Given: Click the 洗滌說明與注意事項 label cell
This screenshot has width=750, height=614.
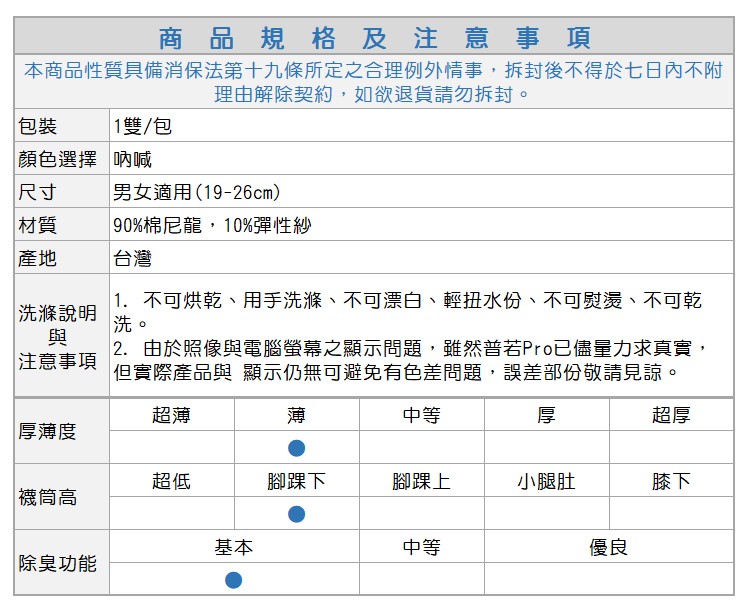Looking at the screenshot, I should coord(58,336).
